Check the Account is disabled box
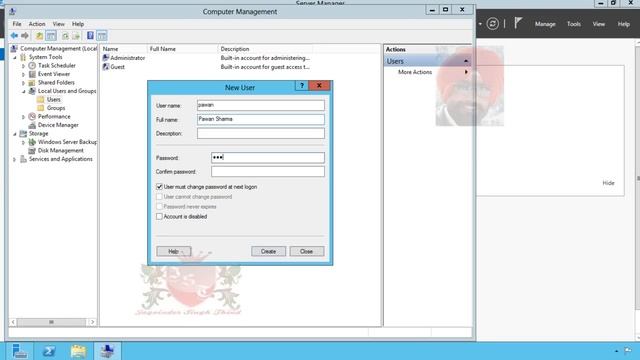The width and height of the screenshot is (640, 360). coord(159,216)
